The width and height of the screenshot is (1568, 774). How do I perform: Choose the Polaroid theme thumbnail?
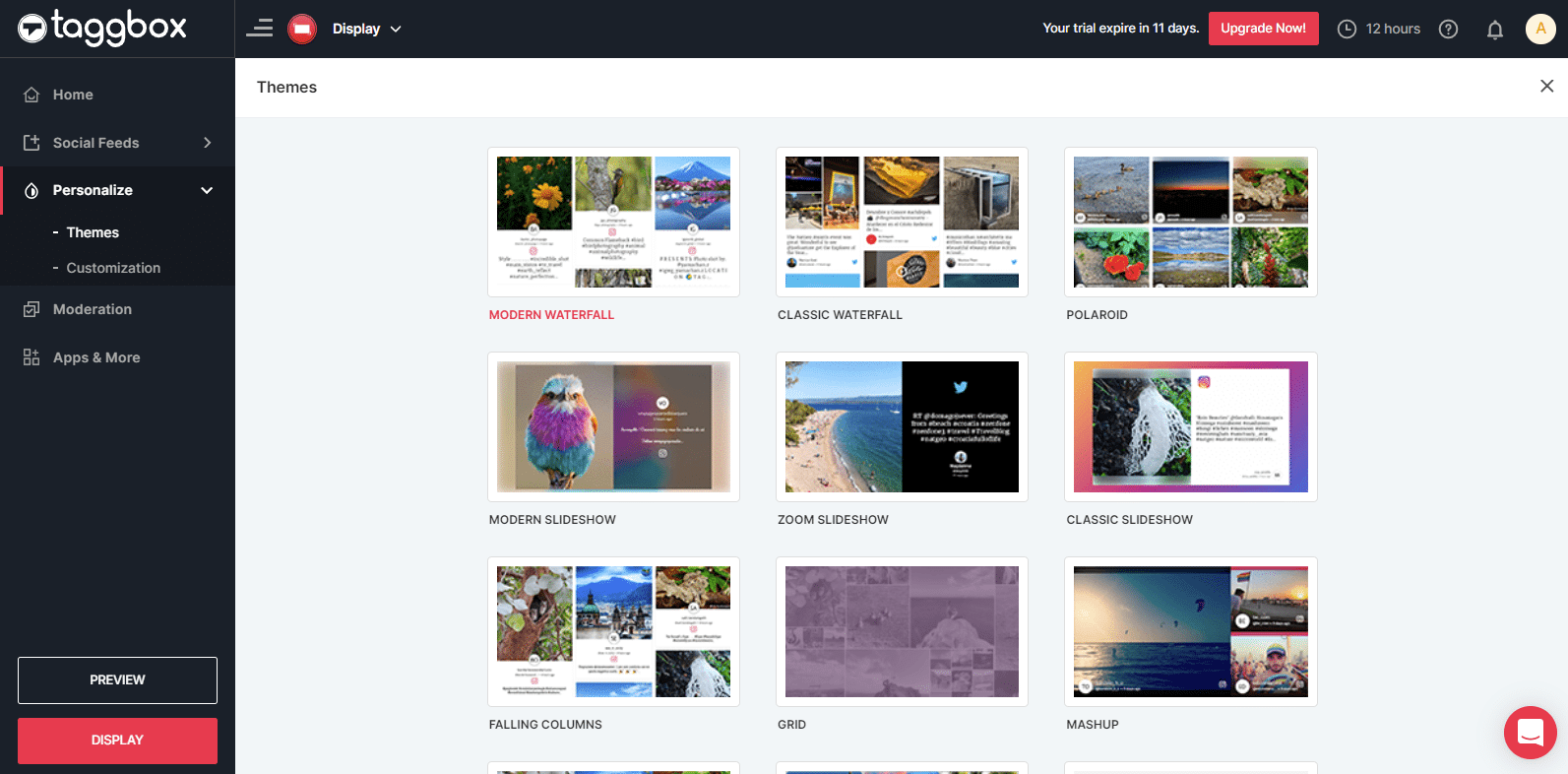1190,223
